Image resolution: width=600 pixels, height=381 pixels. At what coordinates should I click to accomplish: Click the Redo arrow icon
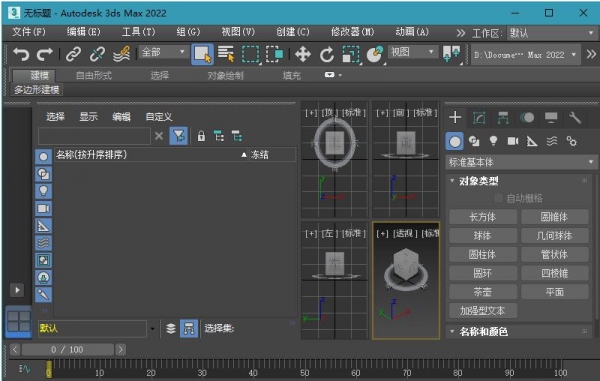pyautogui.click(x=44, y=54)
